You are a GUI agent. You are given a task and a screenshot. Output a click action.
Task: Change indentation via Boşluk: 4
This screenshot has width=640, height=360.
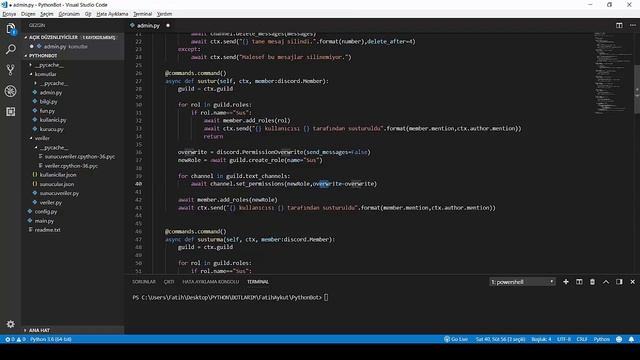[541, 339]
